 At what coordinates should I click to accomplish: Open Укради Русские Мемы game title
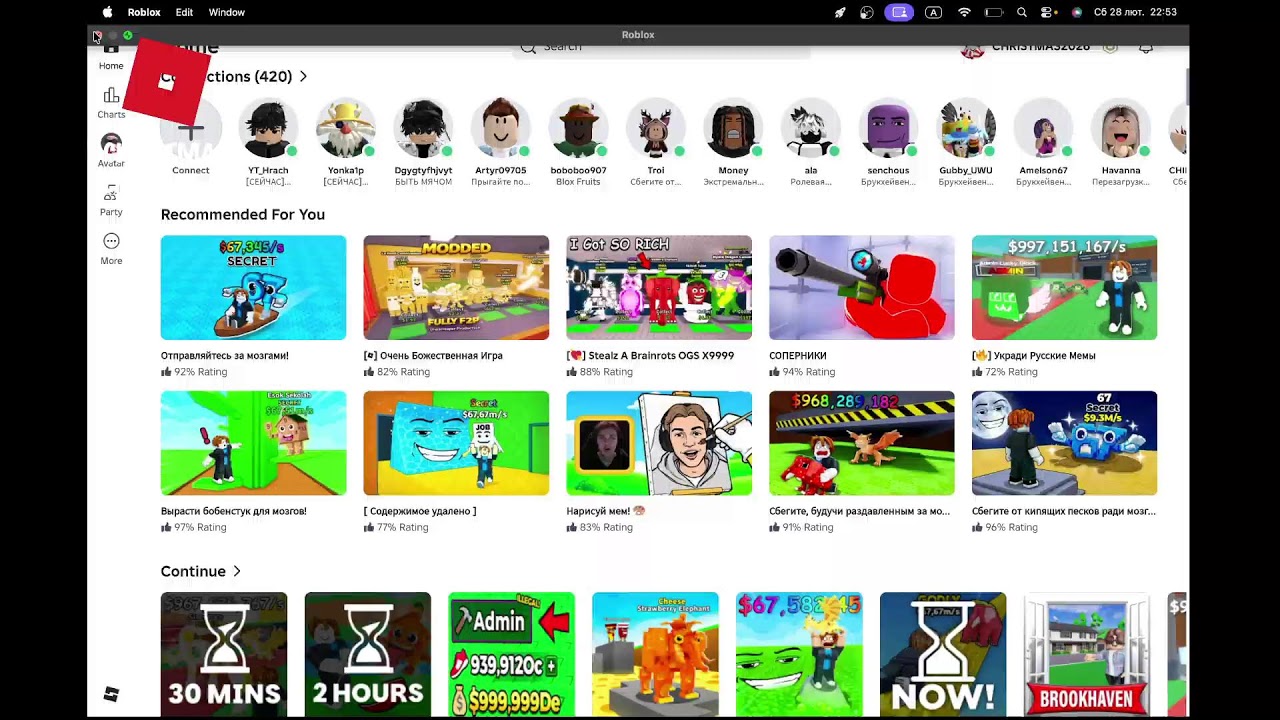point(1034,355)
